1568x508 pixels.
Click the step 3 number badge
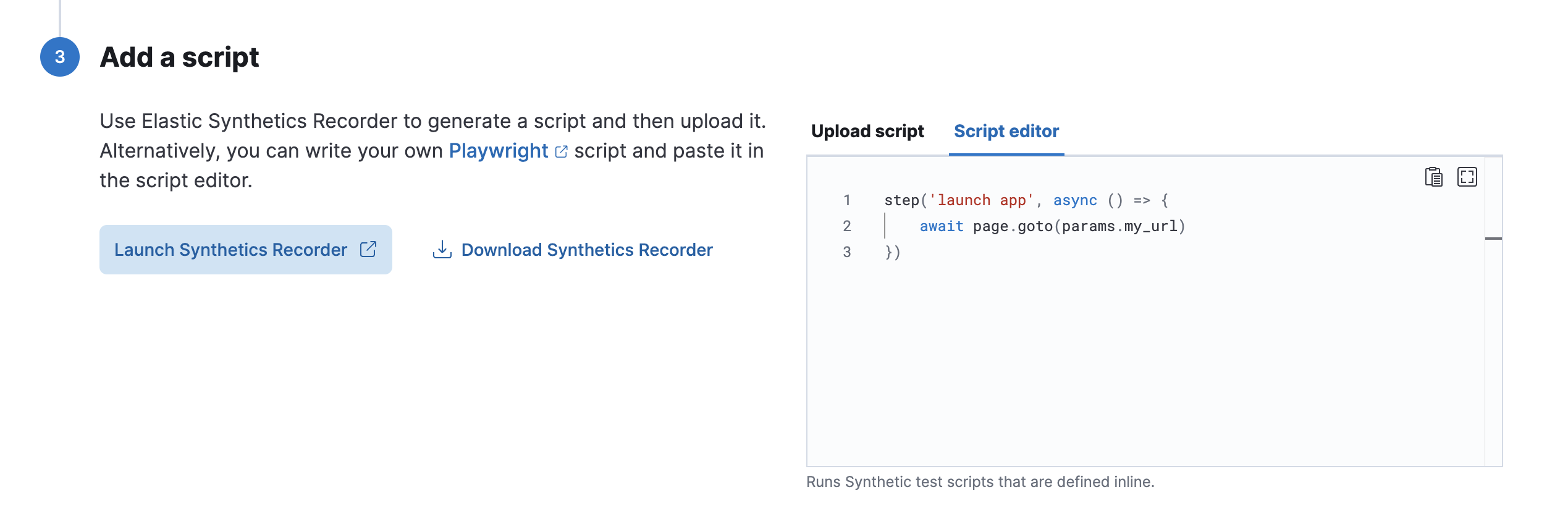coord(60,57)
